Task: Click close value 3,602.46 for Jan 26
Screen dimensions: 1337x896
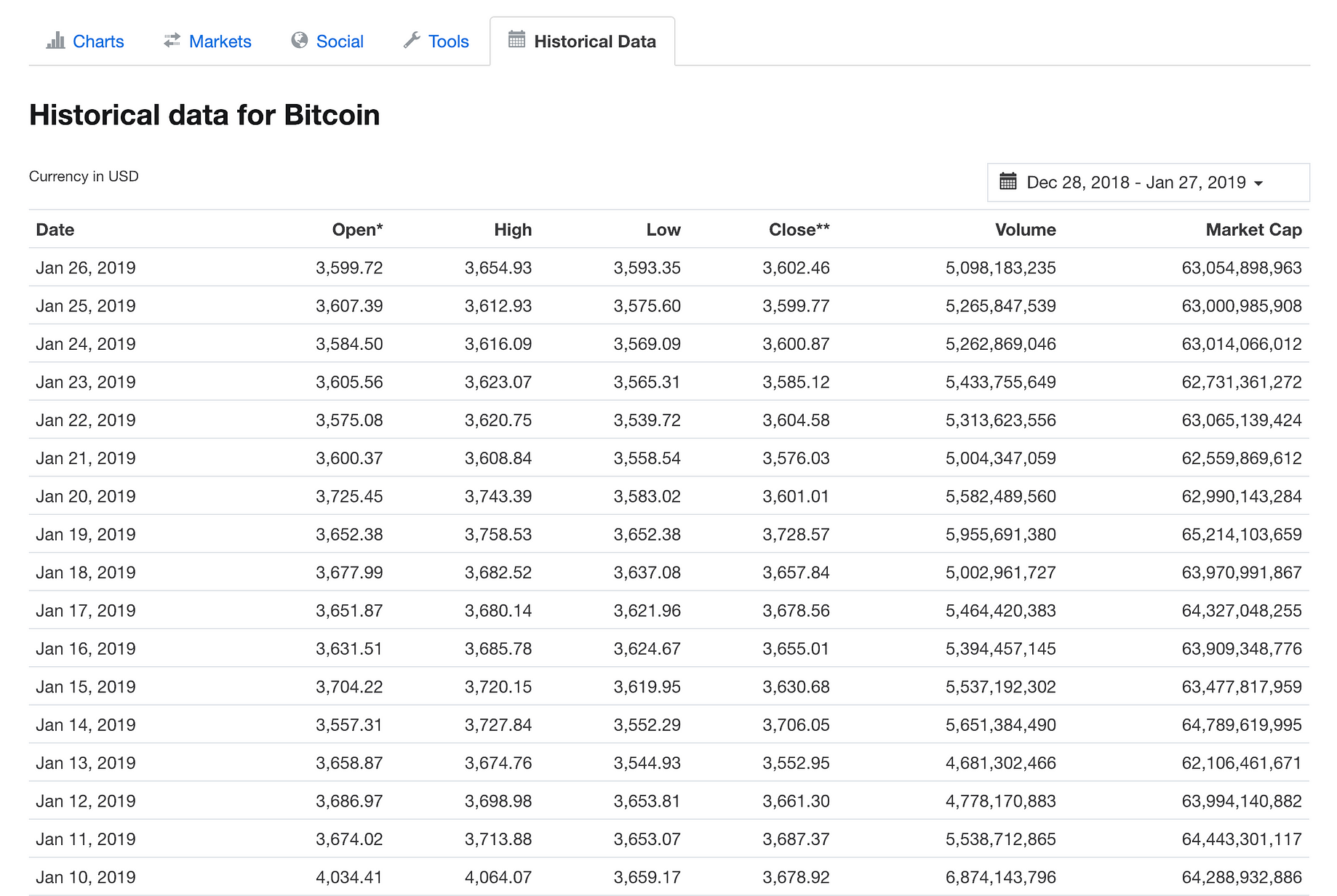Action: click(797, 268)
